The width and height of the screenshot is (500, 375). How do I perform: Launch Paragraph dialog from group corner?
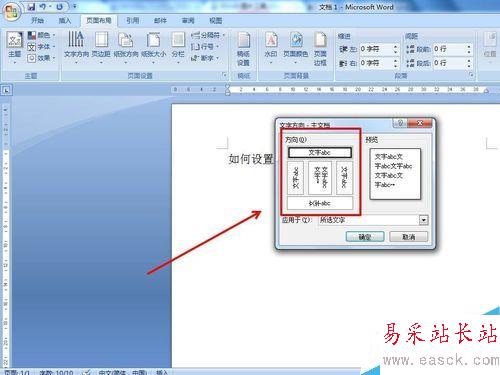coord(471,75)
